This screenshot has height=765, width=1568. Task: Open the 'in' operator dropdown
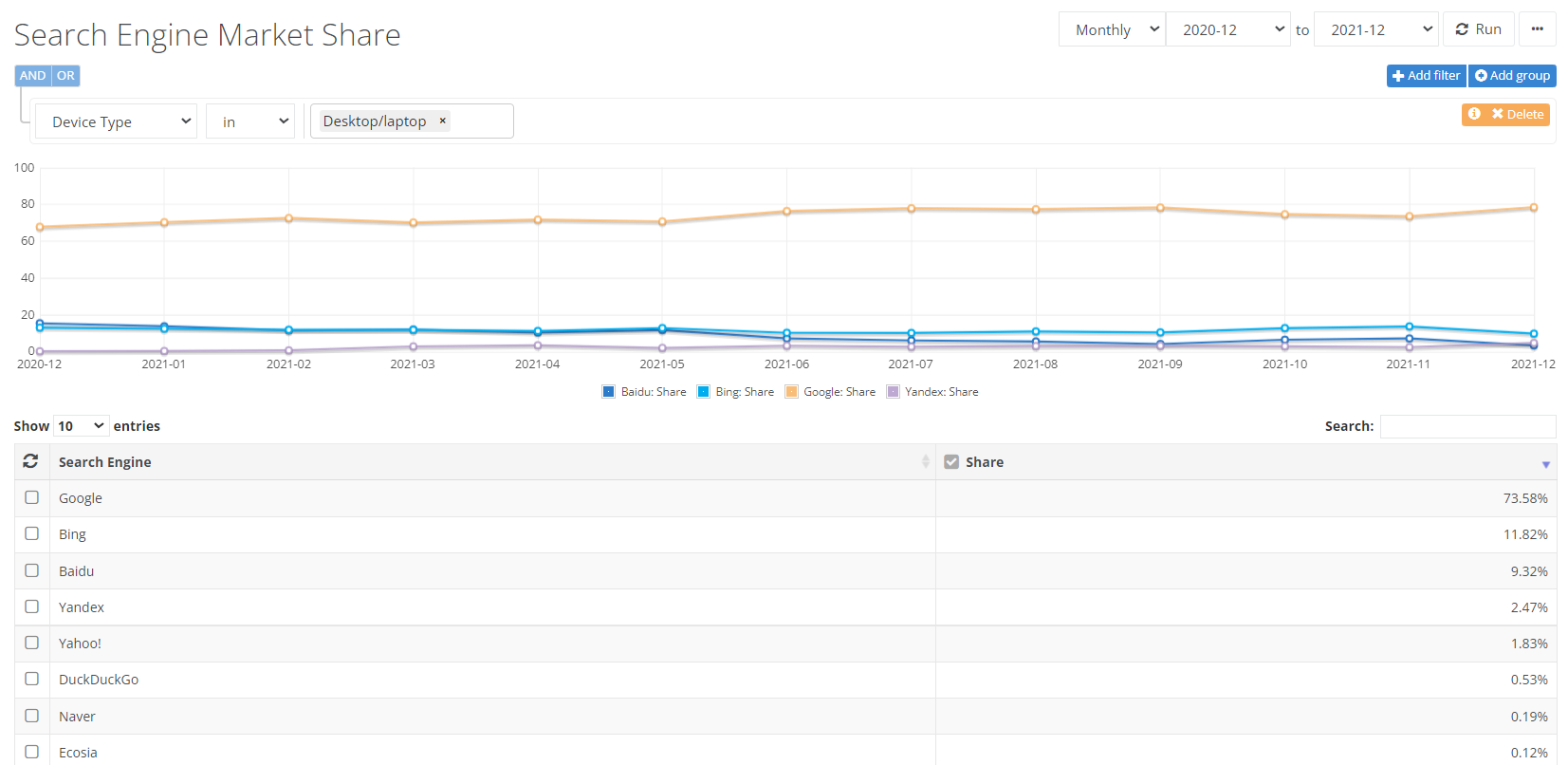pos(250,121)
